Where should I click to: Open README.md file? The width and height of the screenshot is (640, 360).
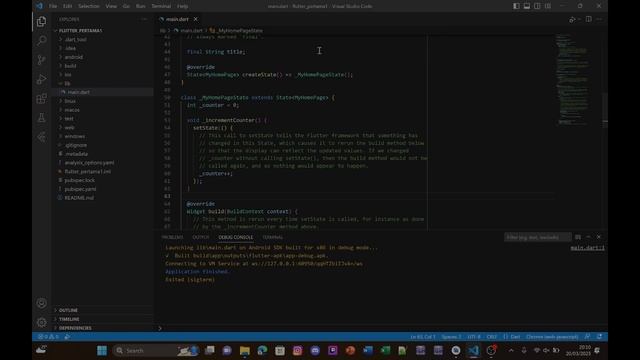[x=79, y=198]
